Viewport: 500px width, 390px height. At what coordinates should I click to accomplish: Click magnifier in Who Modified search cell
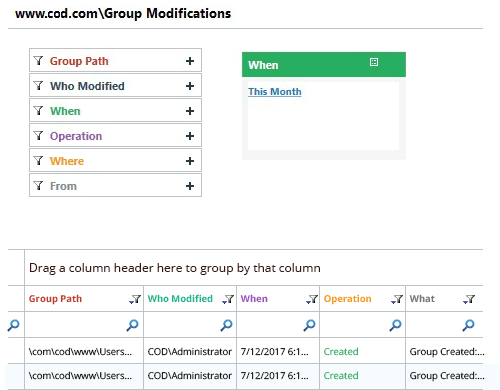tap(226, 325)
